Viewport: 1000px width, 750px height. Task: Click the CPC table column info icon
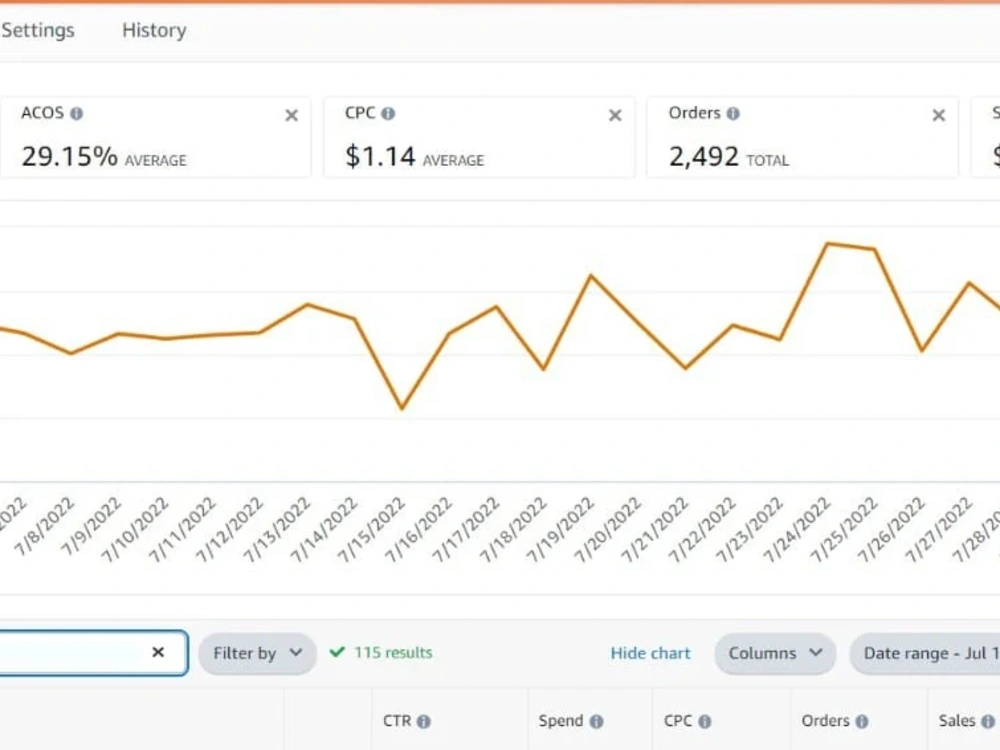coord(705,721)
